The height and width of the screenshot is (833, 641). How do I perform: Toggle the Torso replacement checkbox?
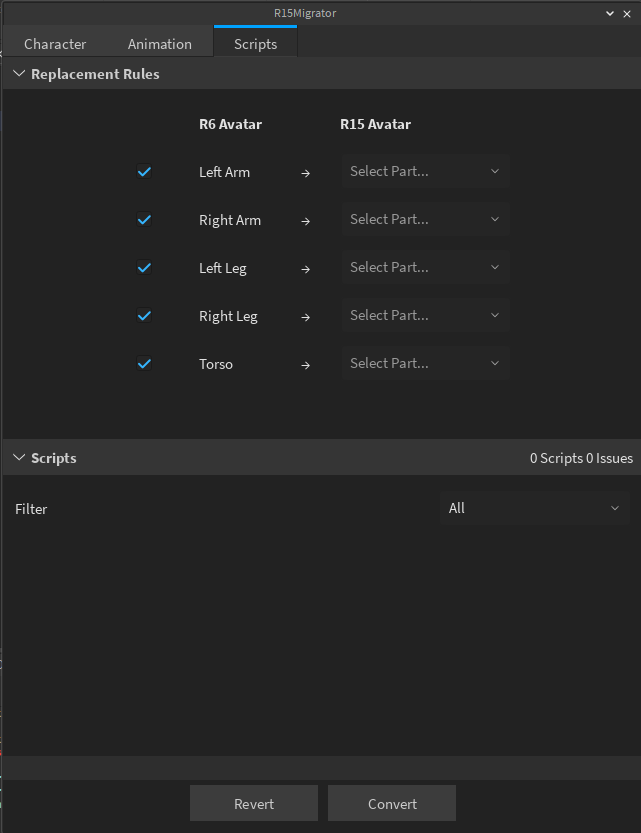pyautogui.click(x=144, y=364)
